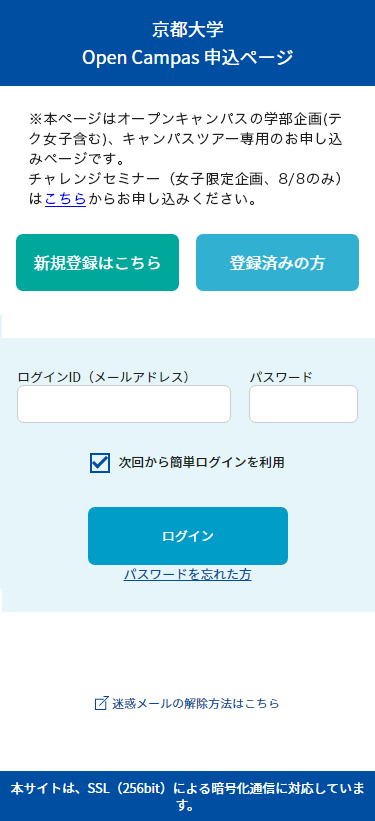Viewport: 375px width, 821px height.
Task: Click the light blue login panel background
Action: [188, 474]
